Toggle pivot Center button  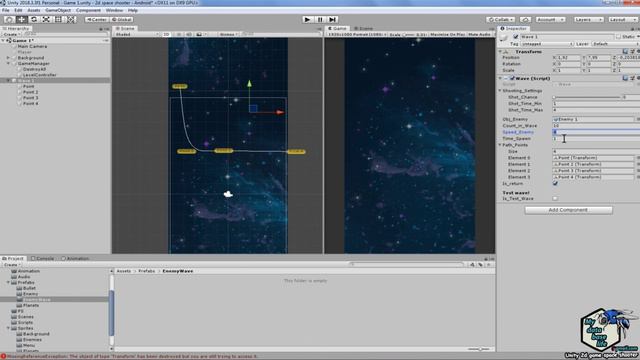(96, 19)
